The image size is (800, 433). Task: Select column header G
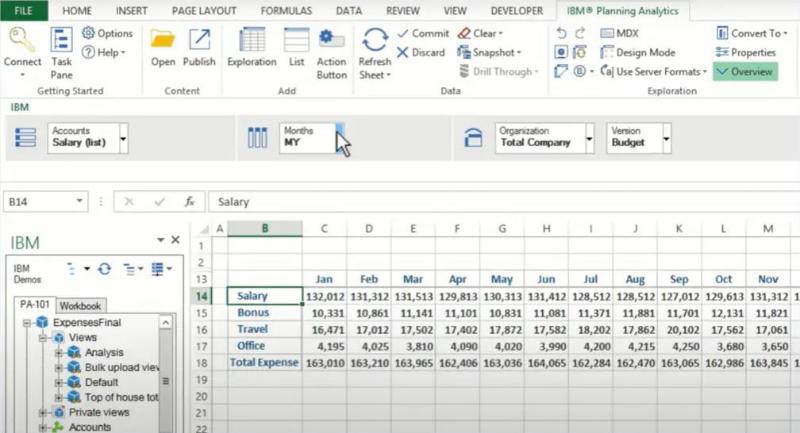(x=502, y=229)
